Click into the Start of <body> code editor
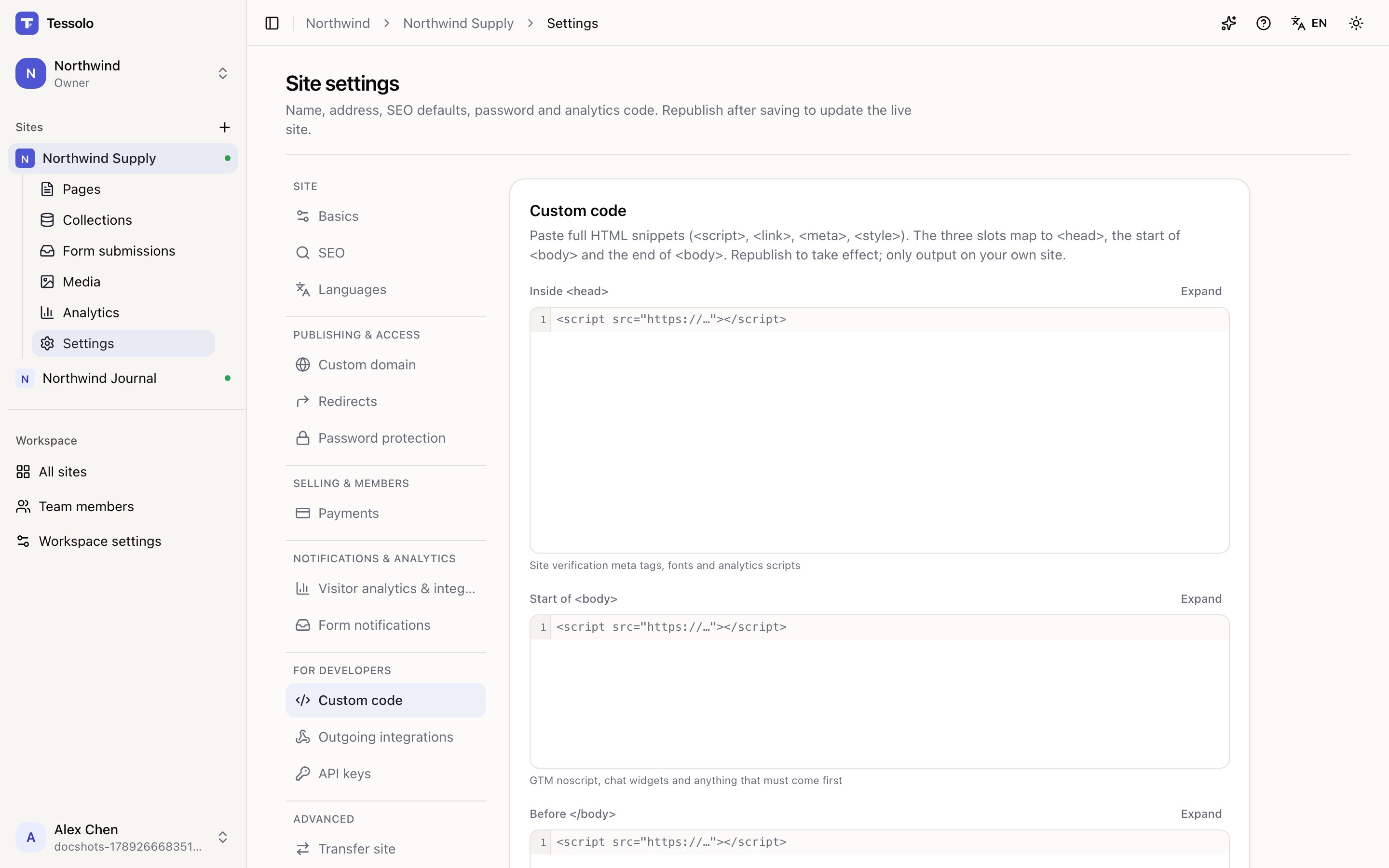Image resolution: width=1389 pixels, height=868 pixels. tap(879, 692)
